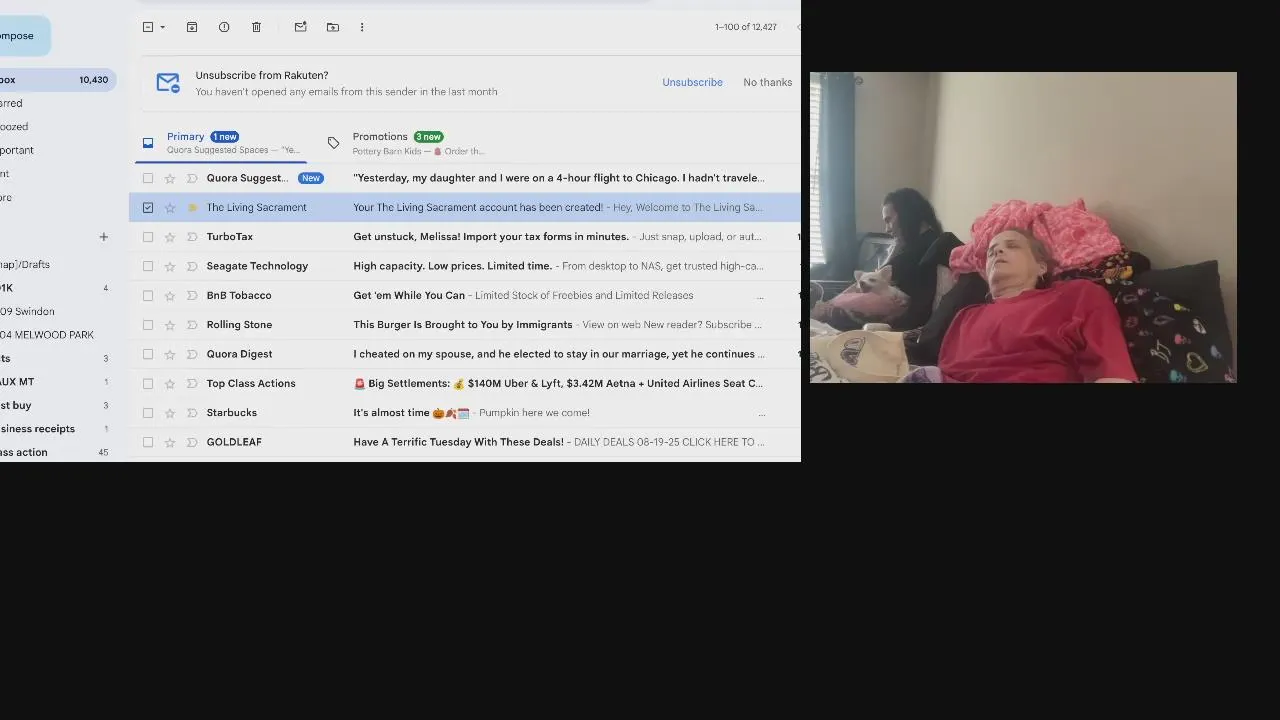This screenshot has width=1280, height=720.
Task: Archive the selected email via toolbar
Action: 192,27
